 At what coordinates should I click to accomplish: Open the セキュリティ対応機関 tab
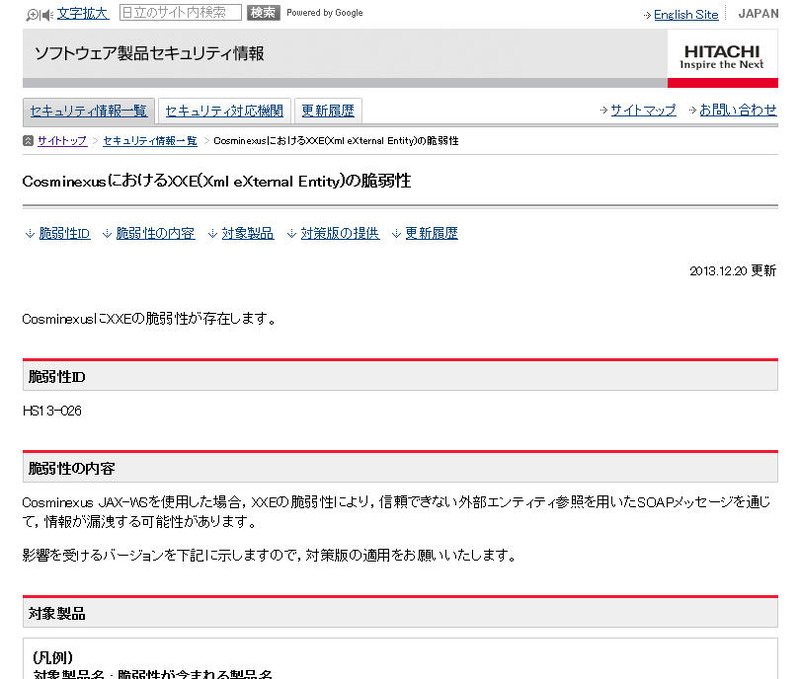224,110
